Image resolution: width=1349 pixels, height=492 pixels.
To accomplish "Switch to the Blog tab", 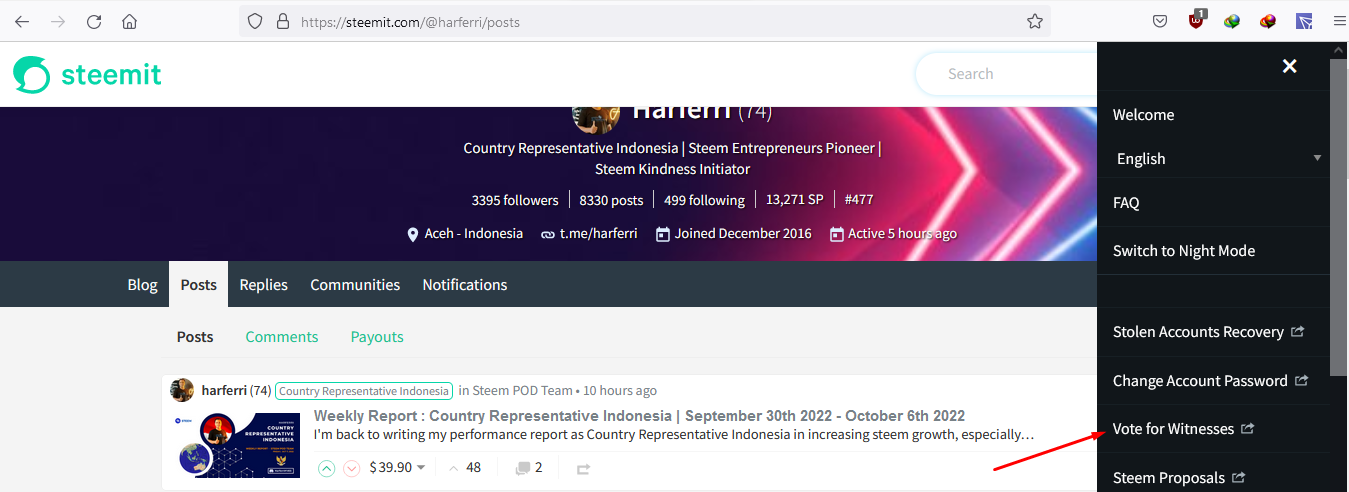I will [143, 285].
